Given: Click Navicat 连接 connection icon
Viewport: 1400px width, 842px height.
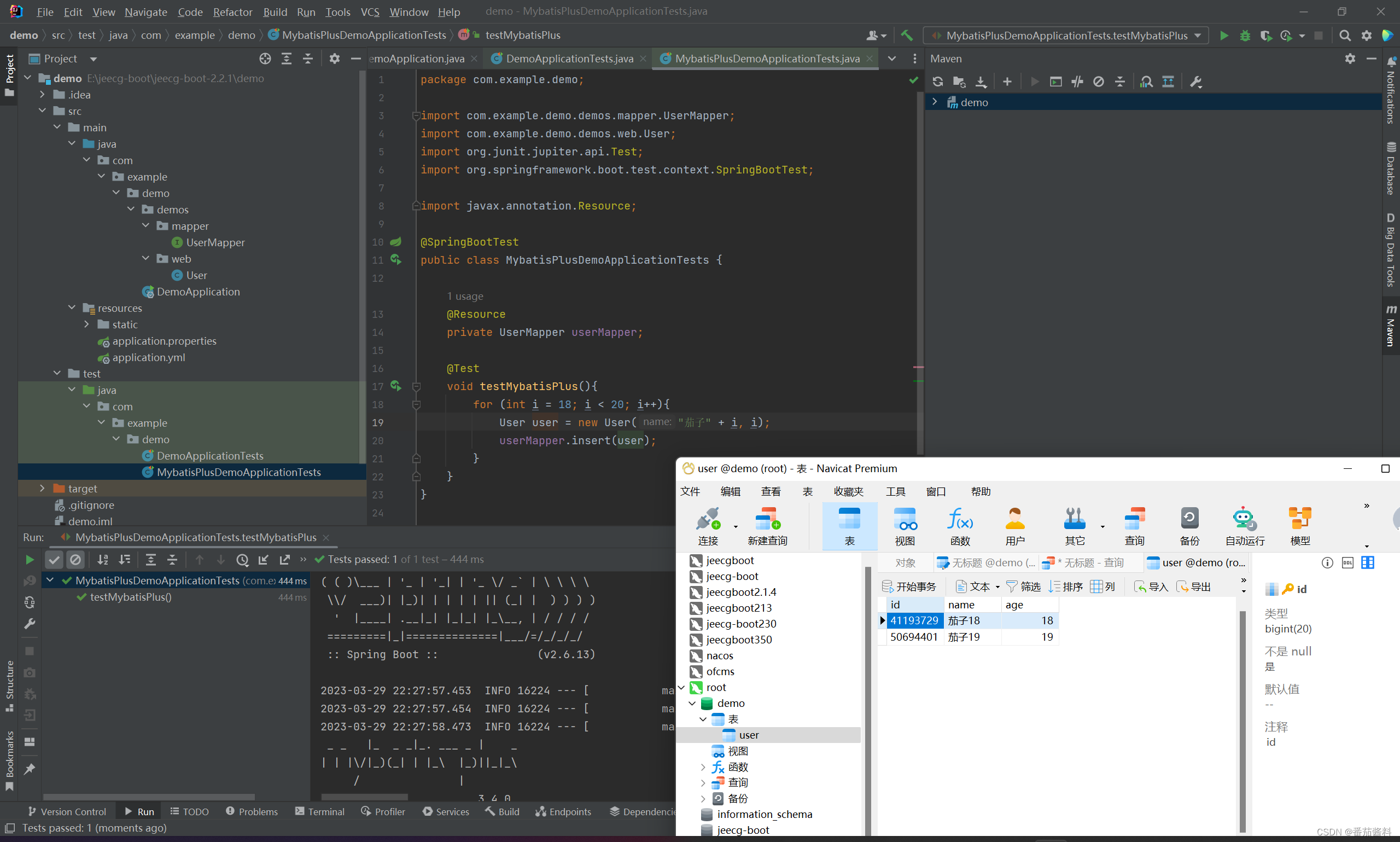Looking at the screenshot, I should (x=708, y=526).
